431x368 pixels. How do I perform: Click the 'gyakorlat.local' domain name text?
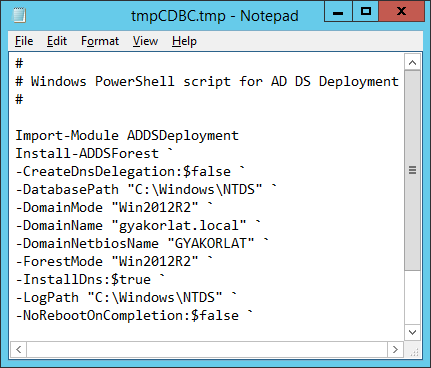(179, 225)
